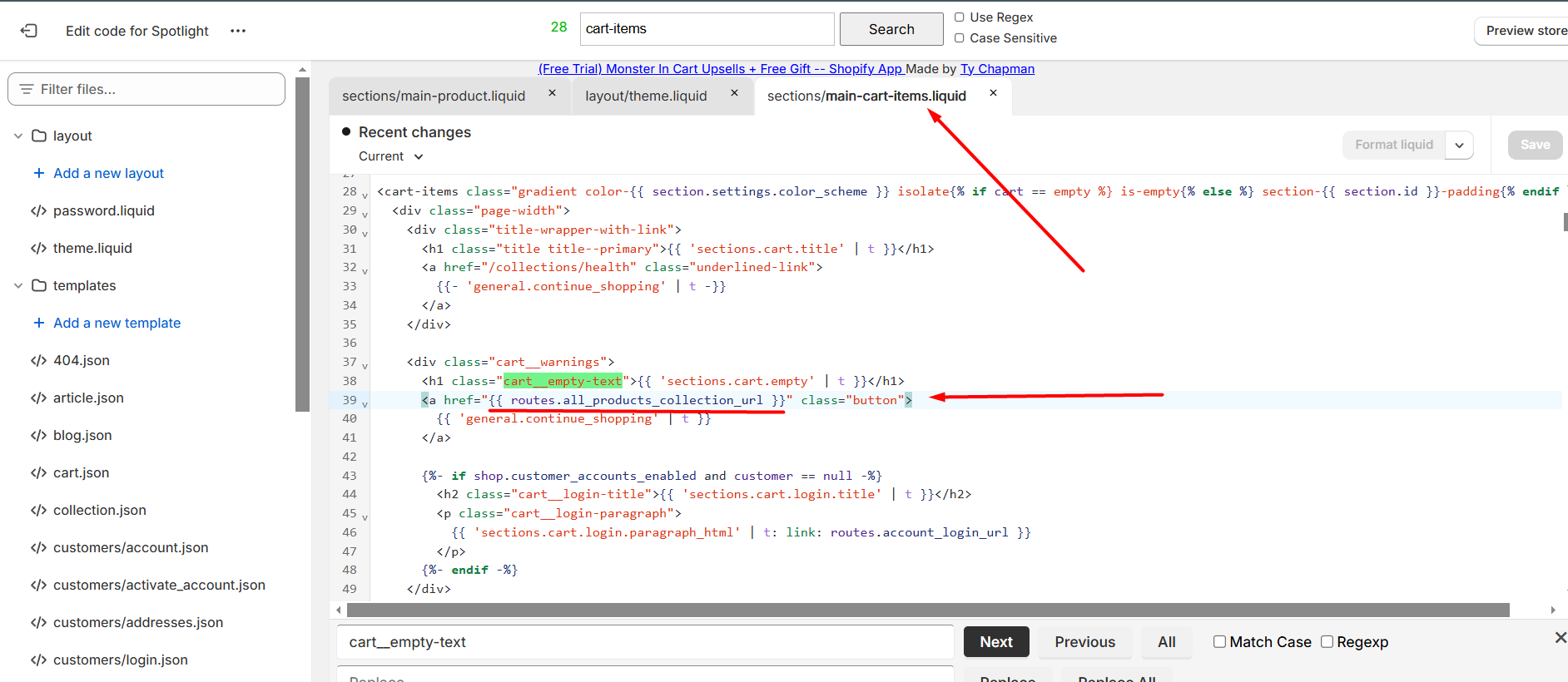This screenshot has height=682, width=1568.
Task: Click code icon beside customers/login.json
Action: (x=38, y=660)
